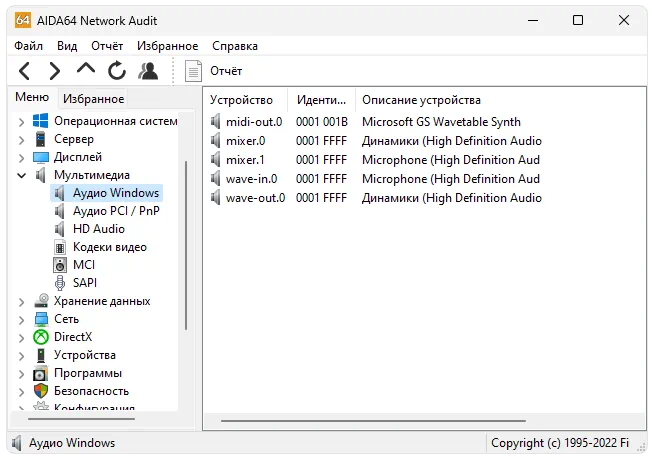Screen dimensions: 652x460
Task: Click the speaker icon beside HD Audio
Action: coord(60,229)
